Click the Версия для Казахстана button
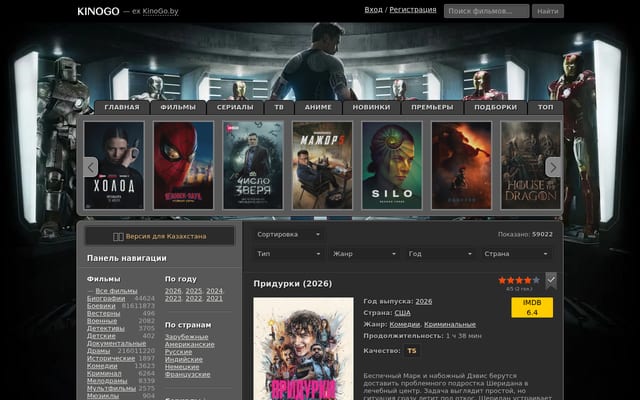This screenshot has height=400, width=640. pos(160,236)
